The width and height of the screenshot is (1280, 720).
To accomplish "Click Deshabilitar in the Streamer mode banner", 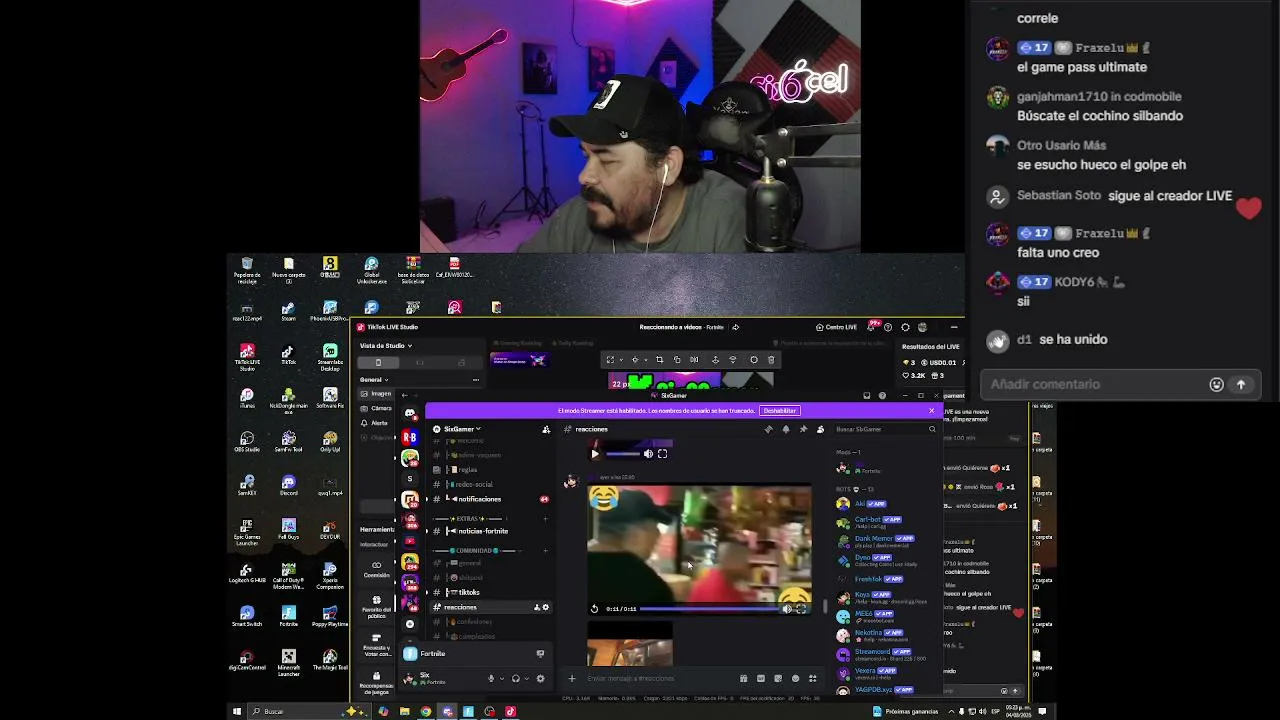I will [780, 411].
